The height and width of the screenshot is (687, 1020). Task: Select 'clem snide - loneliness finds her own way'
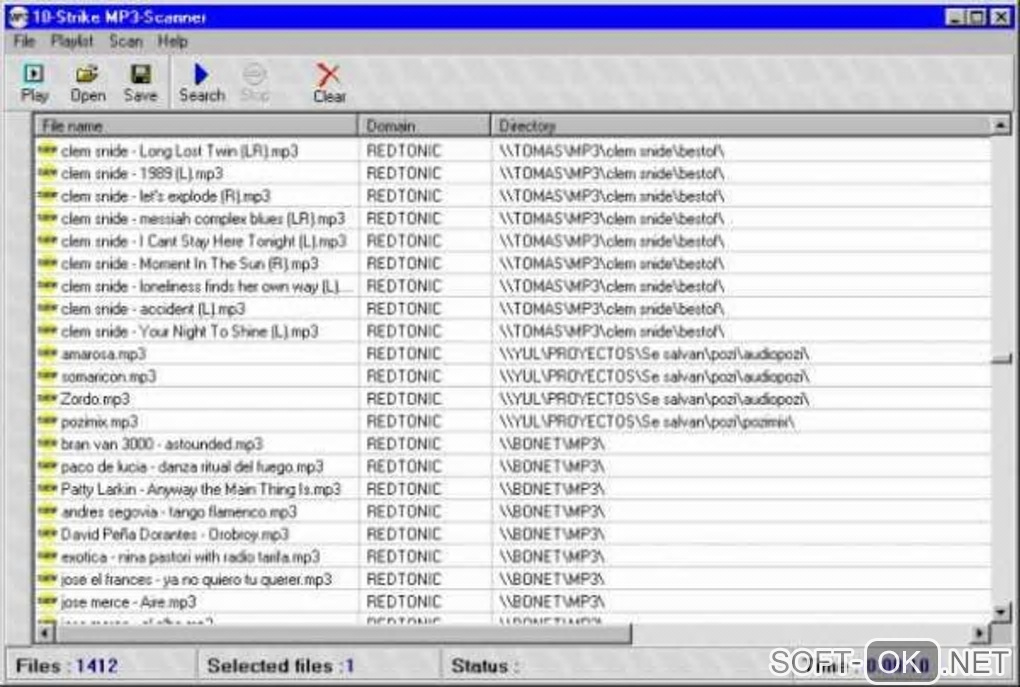pos(207,286)
